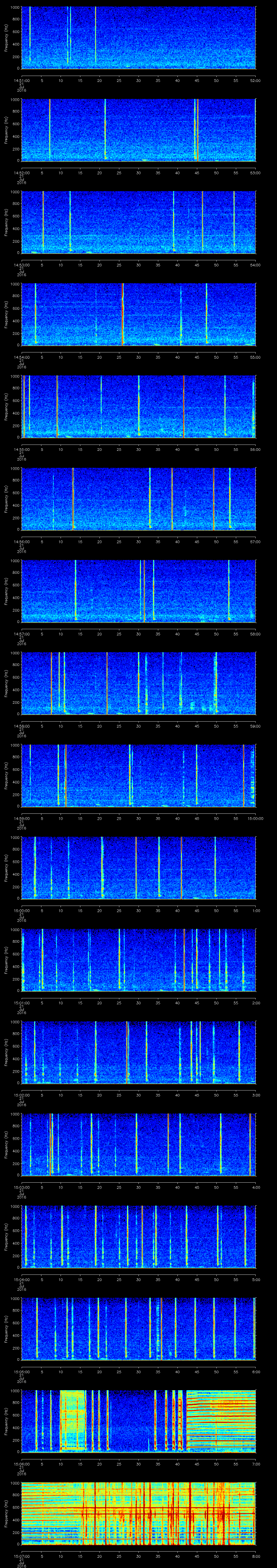Screen dimensions: 277x1568
Task: Select the spectrogram panel starting at 14:55:00
Action: pyautogui.click(x=139, y=407)
